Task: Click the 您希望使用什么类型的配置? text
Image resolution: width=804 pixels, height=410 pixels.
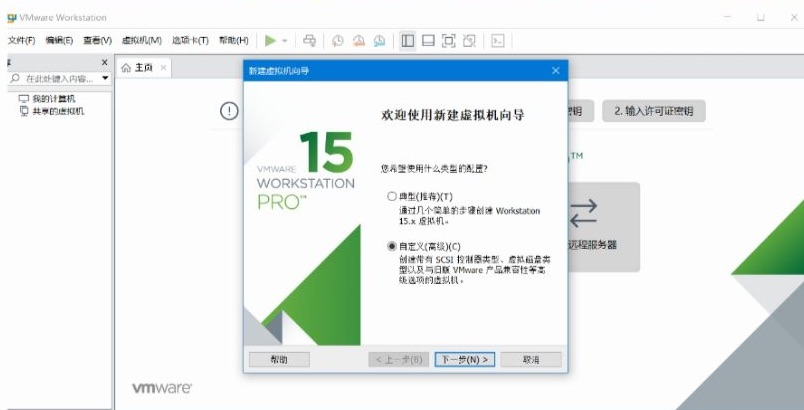Action: click(x=434, y=169)
